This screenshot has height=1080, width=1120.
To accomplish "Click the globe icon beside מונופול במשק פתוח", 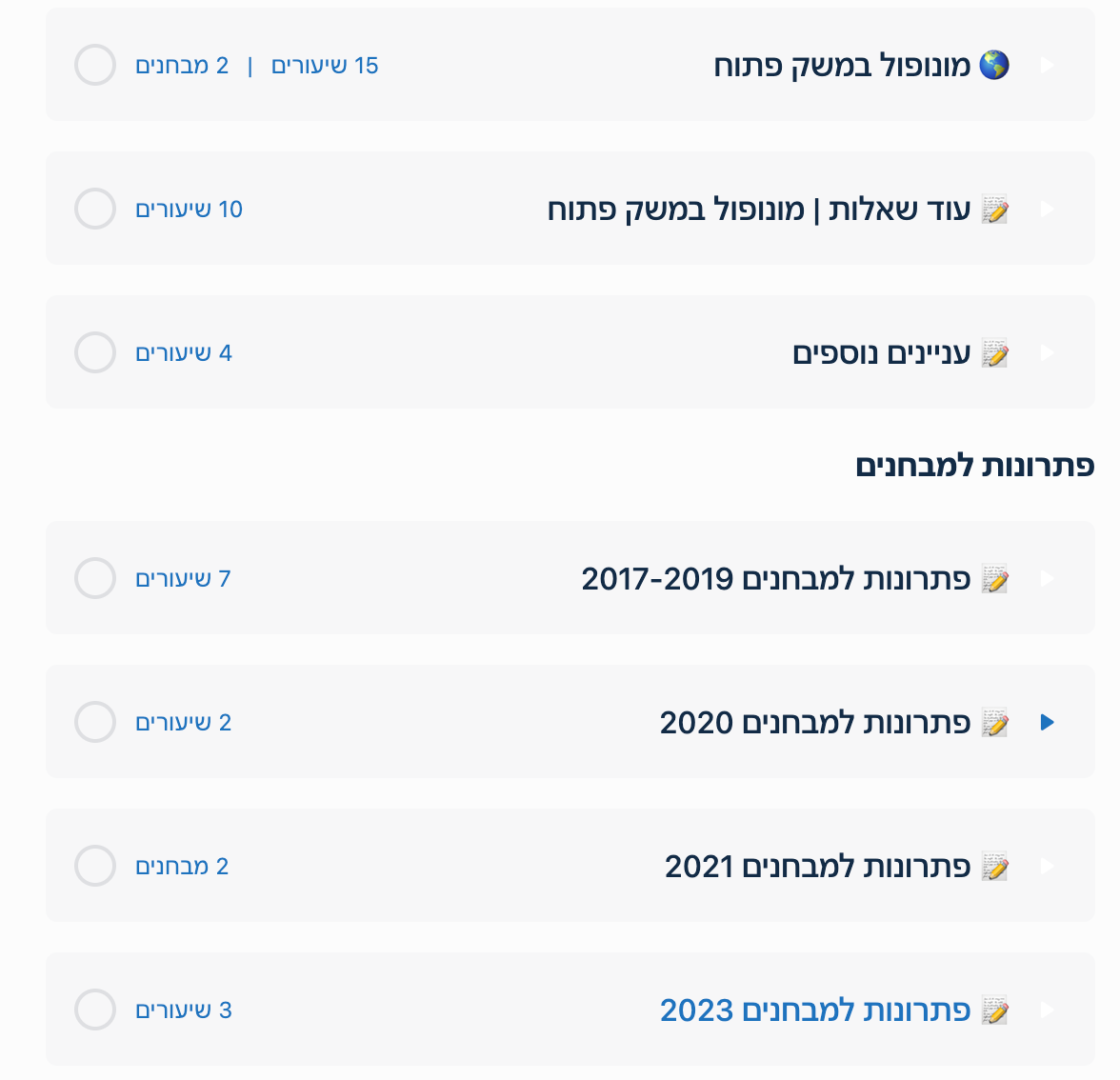I will click(994, 66).
